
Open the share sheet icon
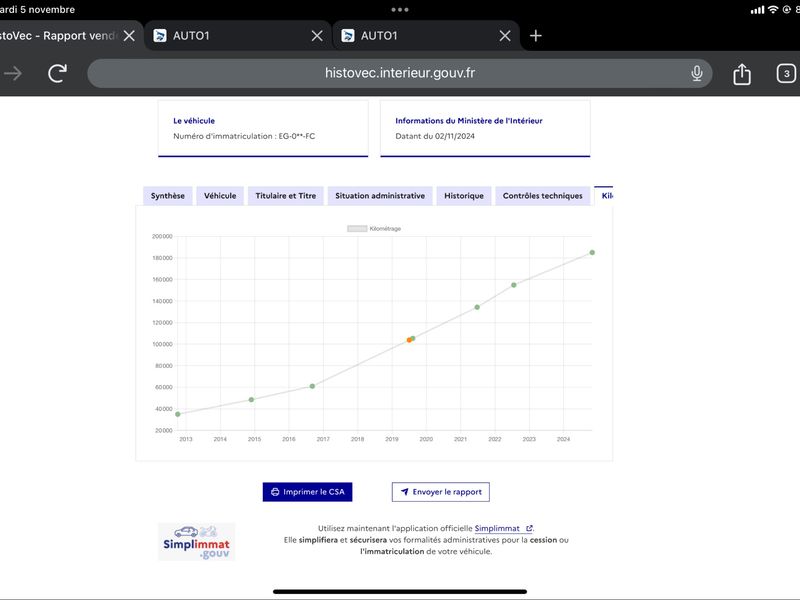pyautogui.click(x=742, y=73)
